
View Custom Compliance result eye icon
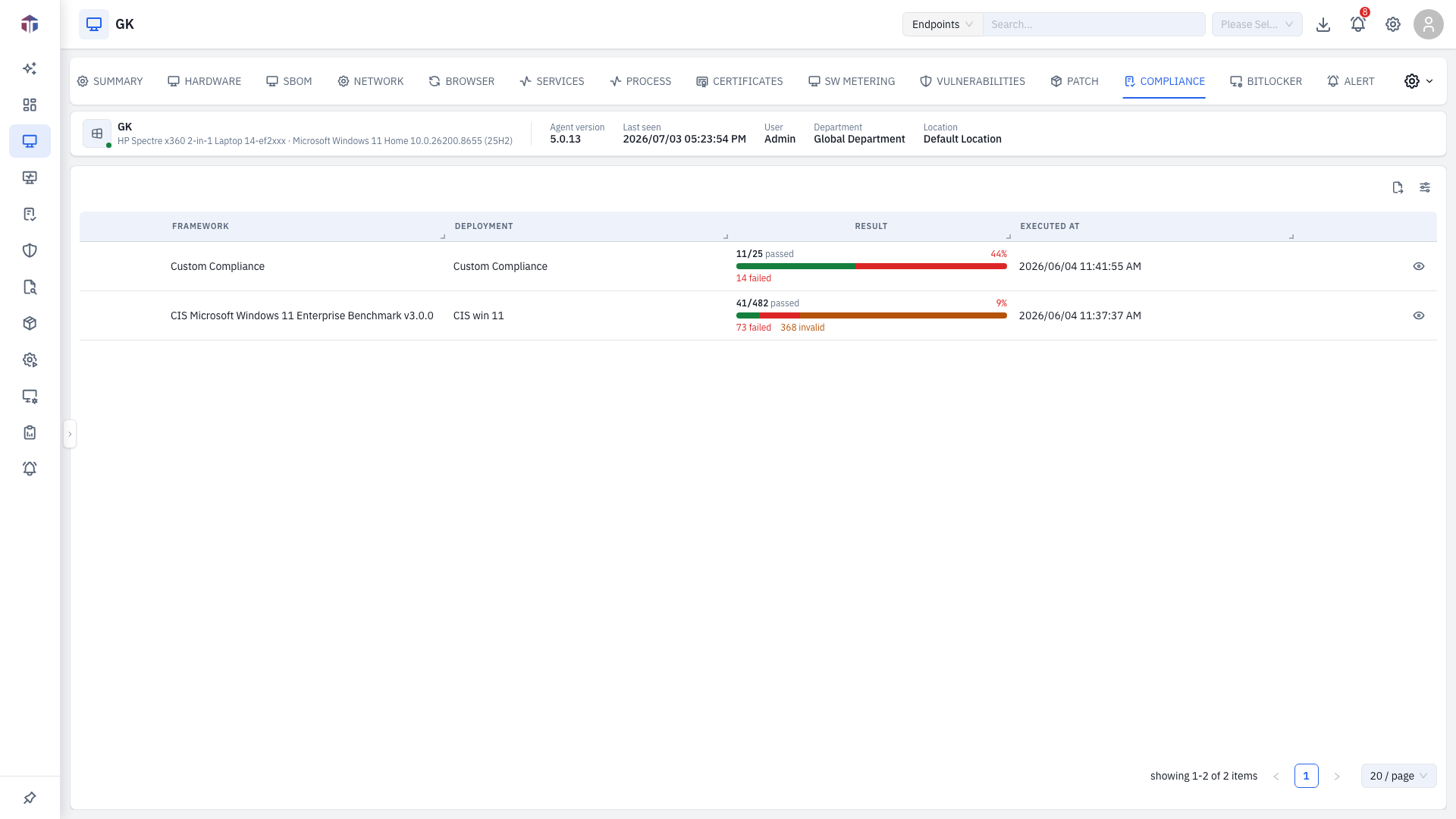[x=1419, y=266]
